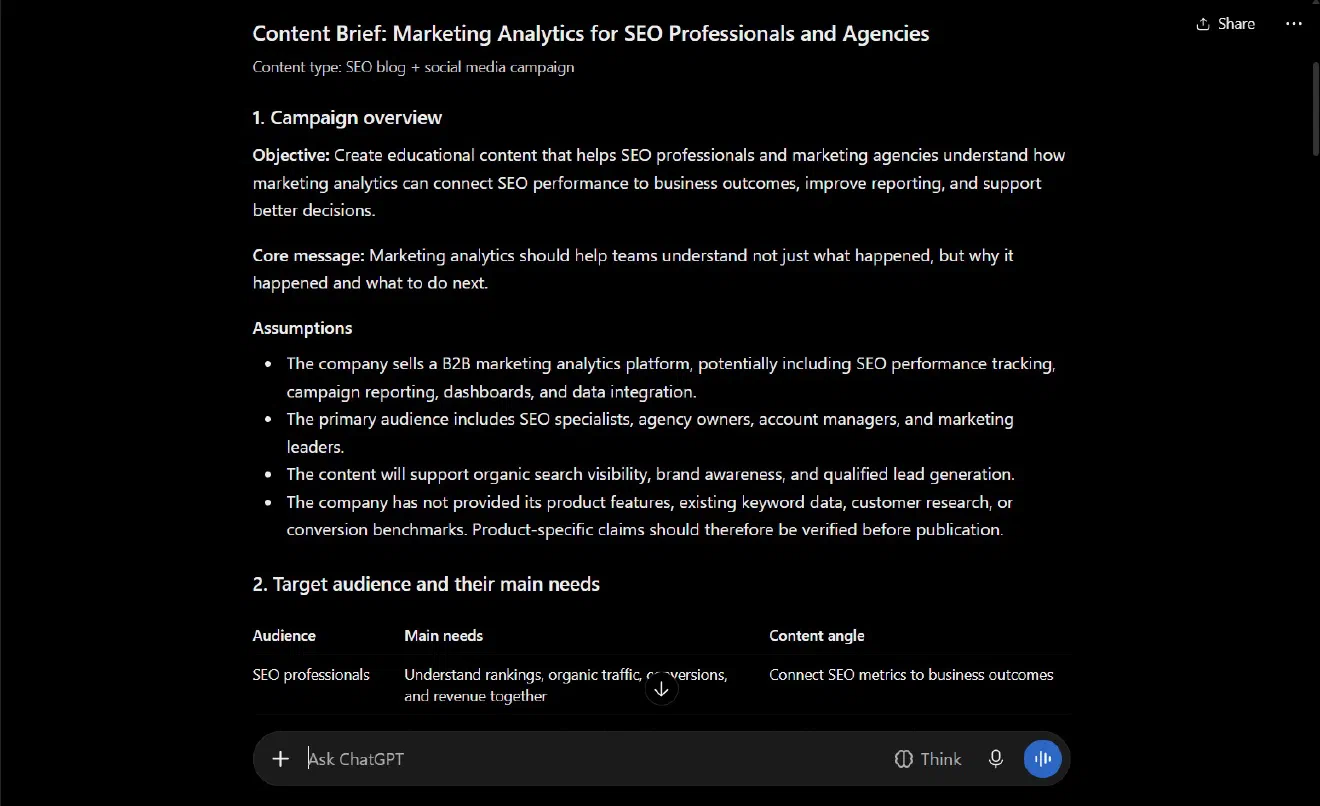Screen dimensions: 1320x806
Task: Click the bullet about organic search visibility
Action: pos(650,474)
